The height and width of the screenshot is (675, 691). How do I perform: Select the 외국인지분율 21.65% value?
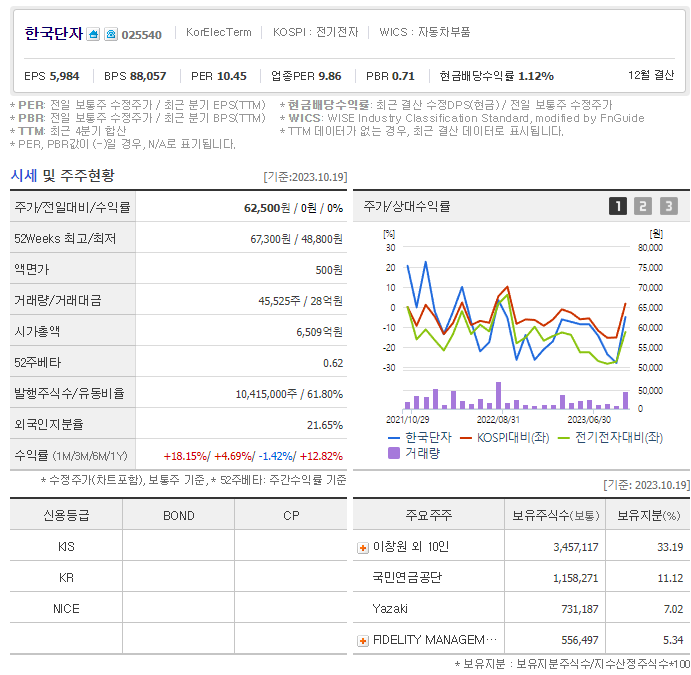pos(325,425)
